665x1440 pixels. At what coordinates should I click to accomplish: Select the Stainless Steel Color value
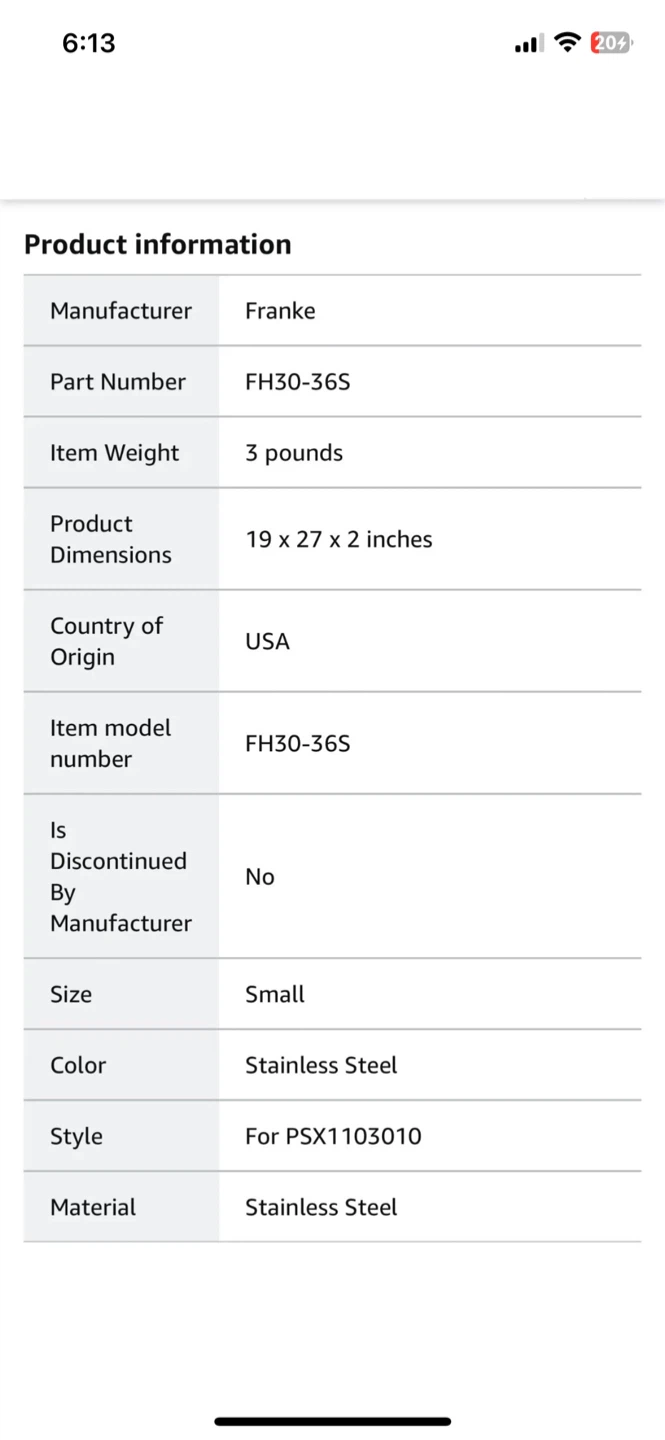(x=321, y=1065)
